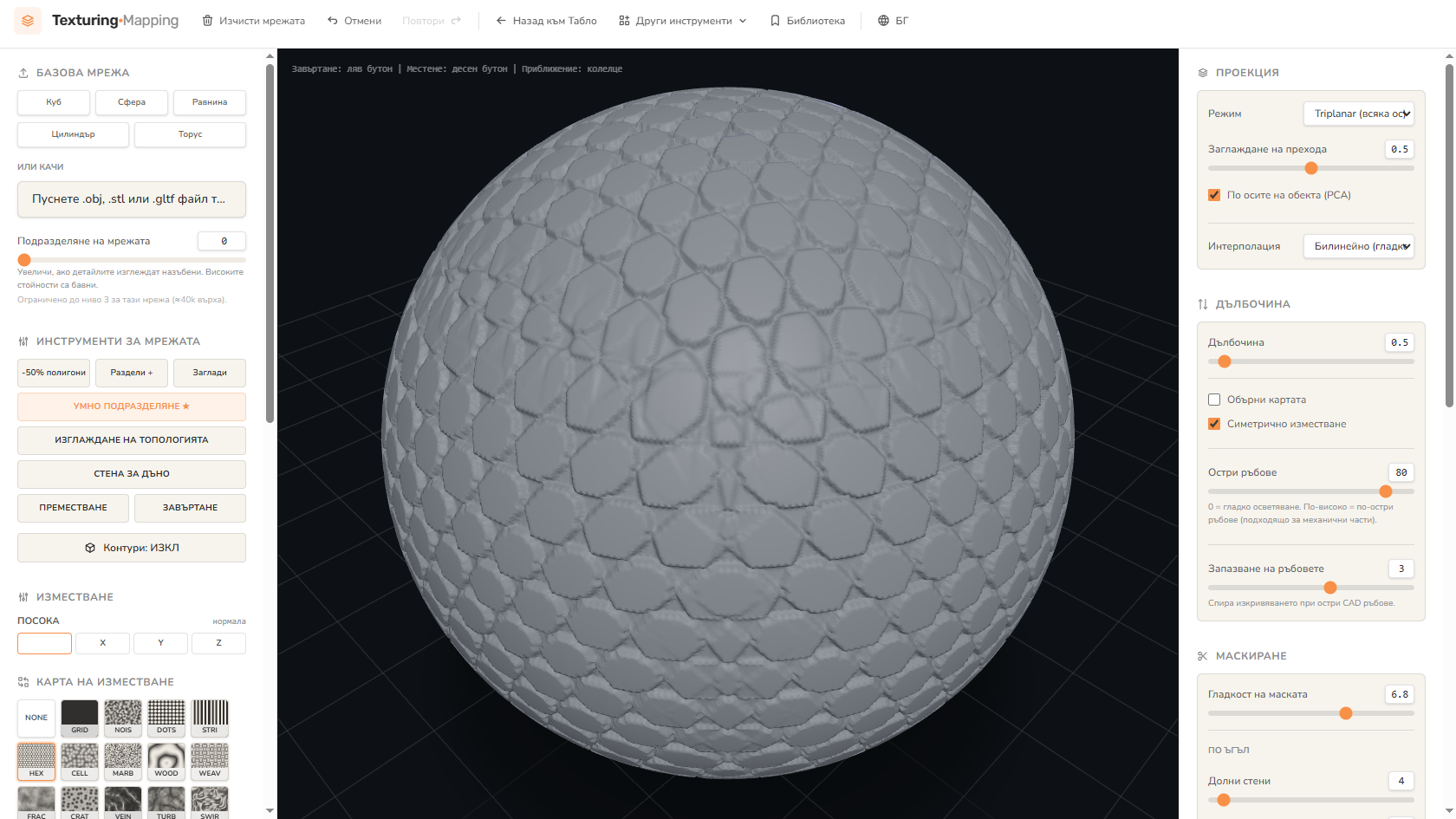Uncheck 'Симетрично изместване' checkbox
This screenshot has height=819, width=1456.
1214,424
